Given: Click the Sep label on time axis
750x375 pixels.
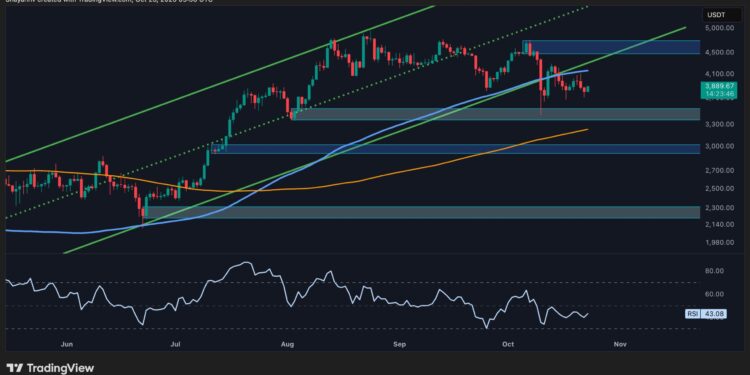Looking at the screenshot, I should point(399,344).
